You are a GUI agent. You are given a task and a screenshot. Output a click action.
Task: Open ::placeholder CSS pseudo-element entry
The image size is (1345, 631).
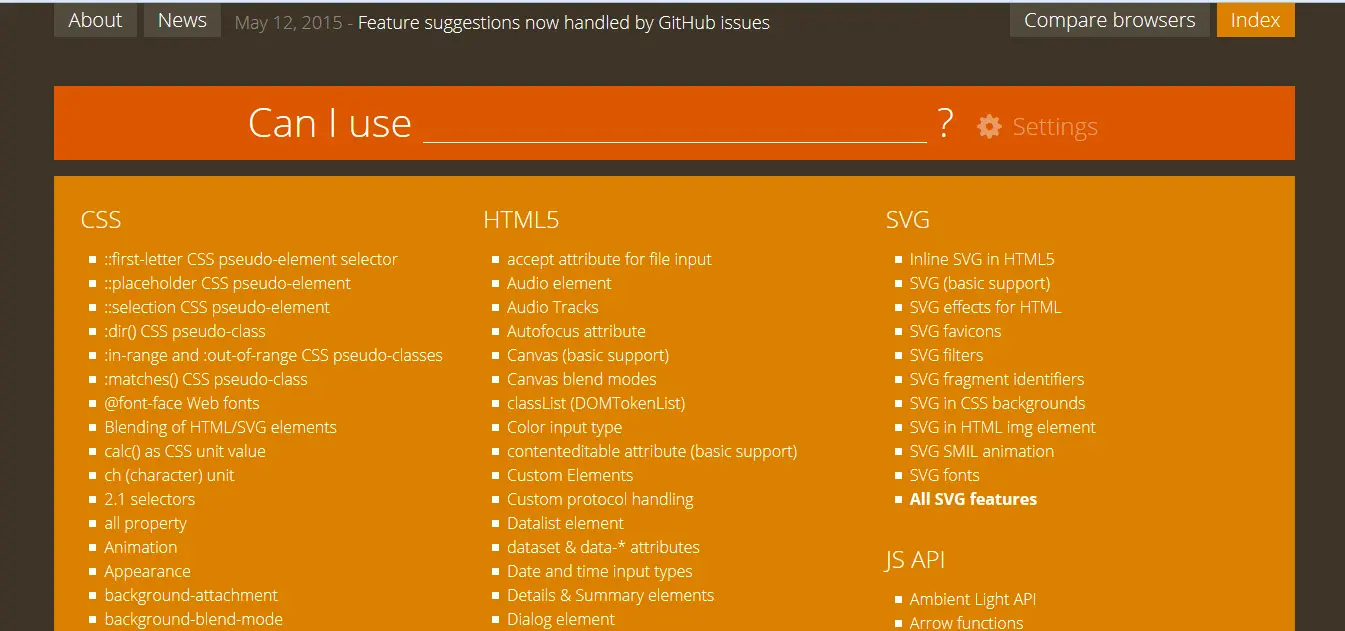click(x=228, y=283)
